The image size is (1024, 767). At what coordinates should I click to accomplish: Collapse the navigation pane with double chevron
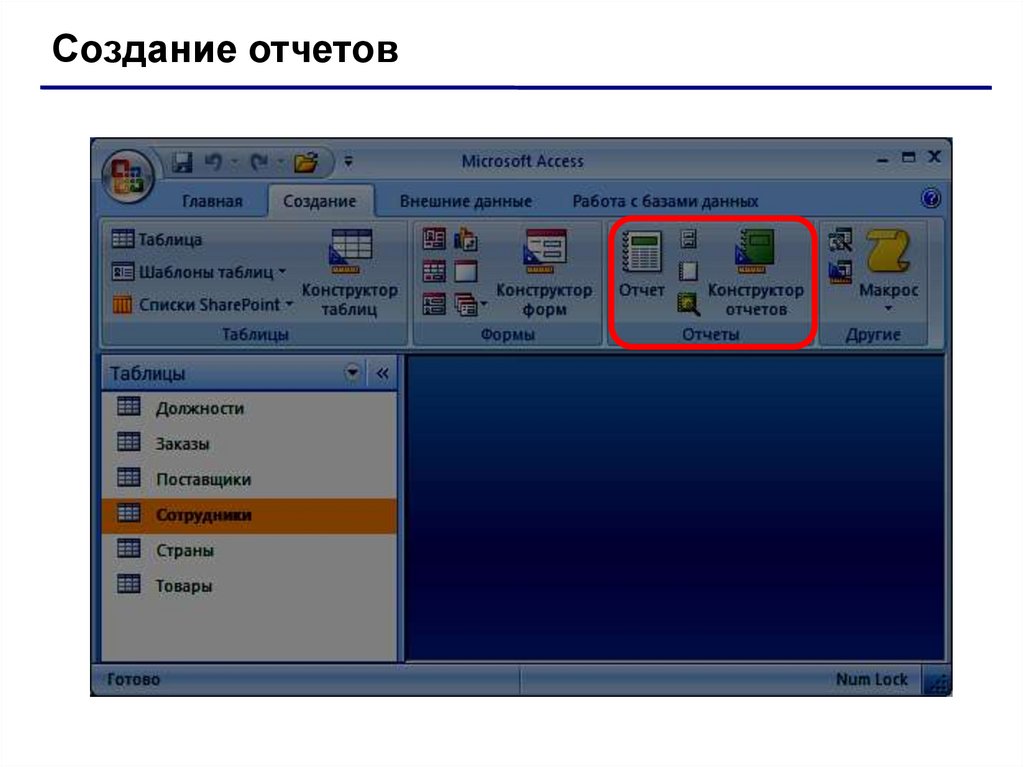pyautogui.click(x=383, y=373)
